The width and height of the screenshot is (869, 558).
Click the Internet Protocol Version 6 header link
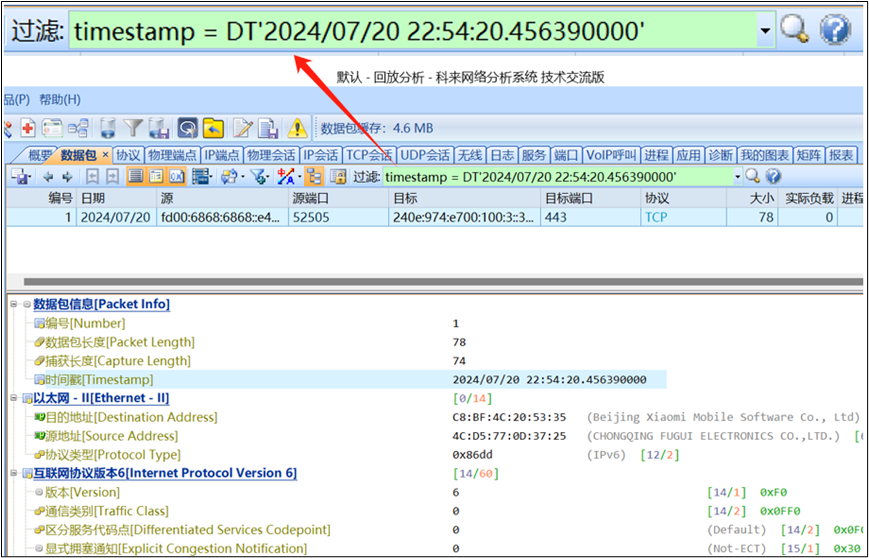click(x=165, y=473)
